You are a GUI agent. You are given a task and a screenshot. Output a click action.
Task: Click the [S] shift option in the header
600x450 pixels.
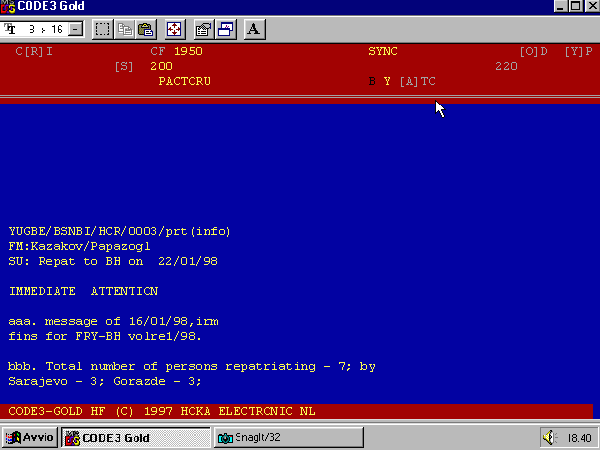click(x=125, y=66)
